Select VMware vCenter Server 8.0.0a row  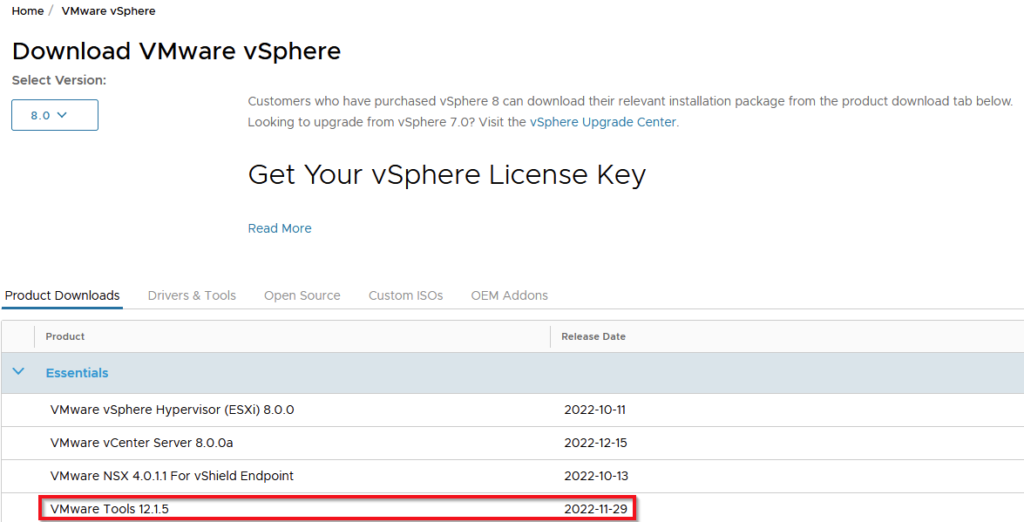(512, 443)
